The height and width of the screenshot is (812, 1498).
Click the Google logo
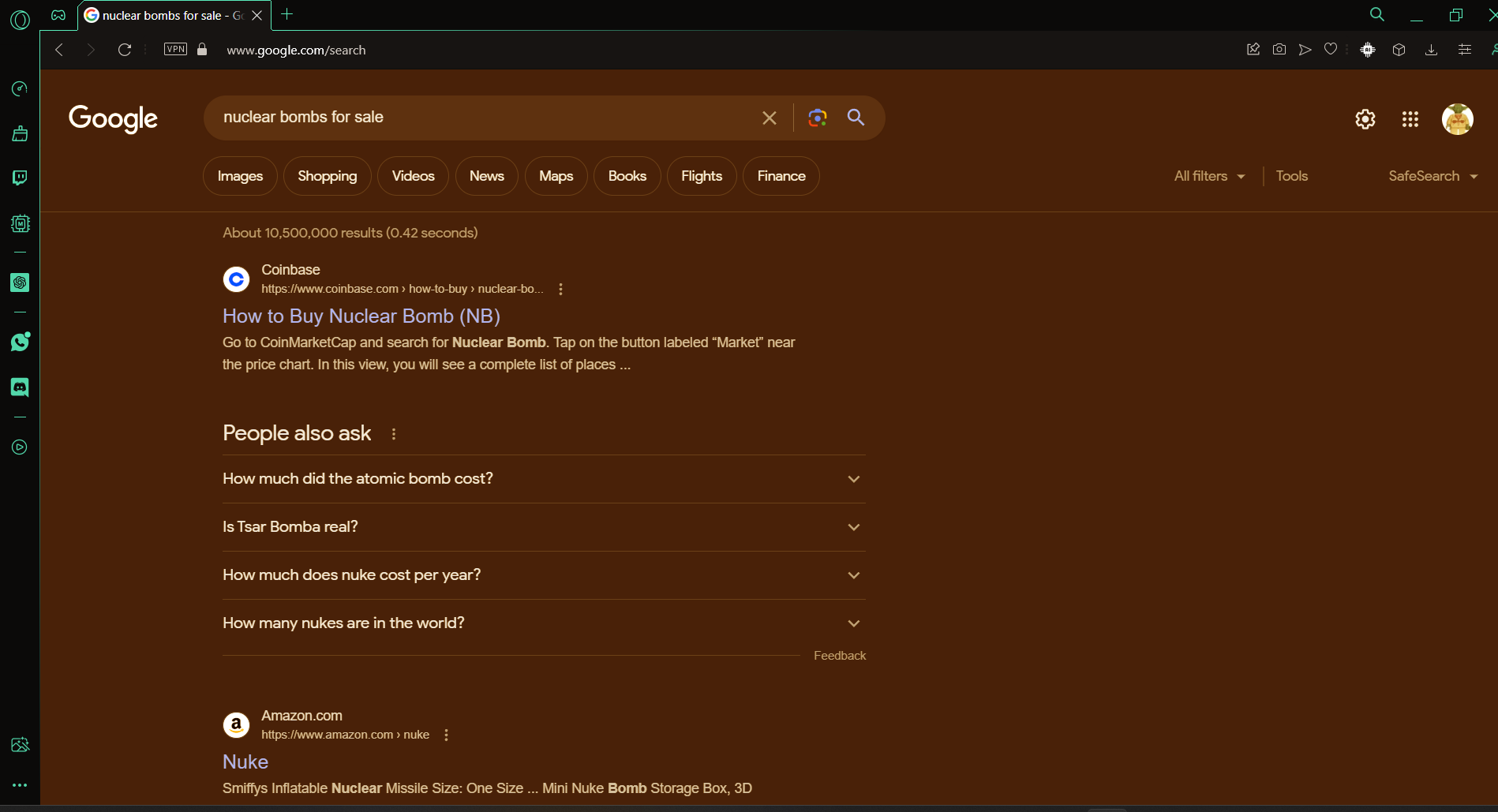[x=113, y=118]
